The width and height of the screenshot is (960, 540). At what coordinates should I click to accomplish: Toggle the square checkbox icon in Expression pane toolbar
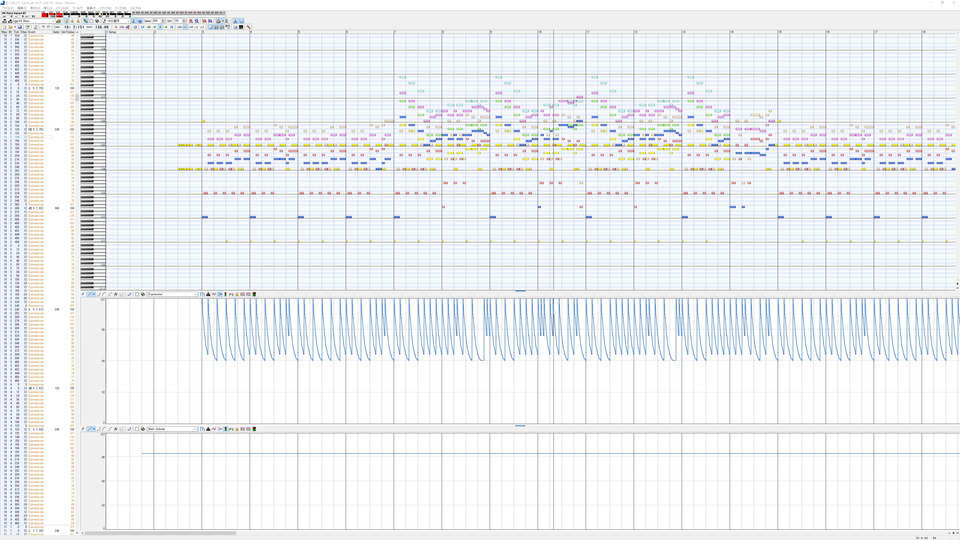pos(137,294)
